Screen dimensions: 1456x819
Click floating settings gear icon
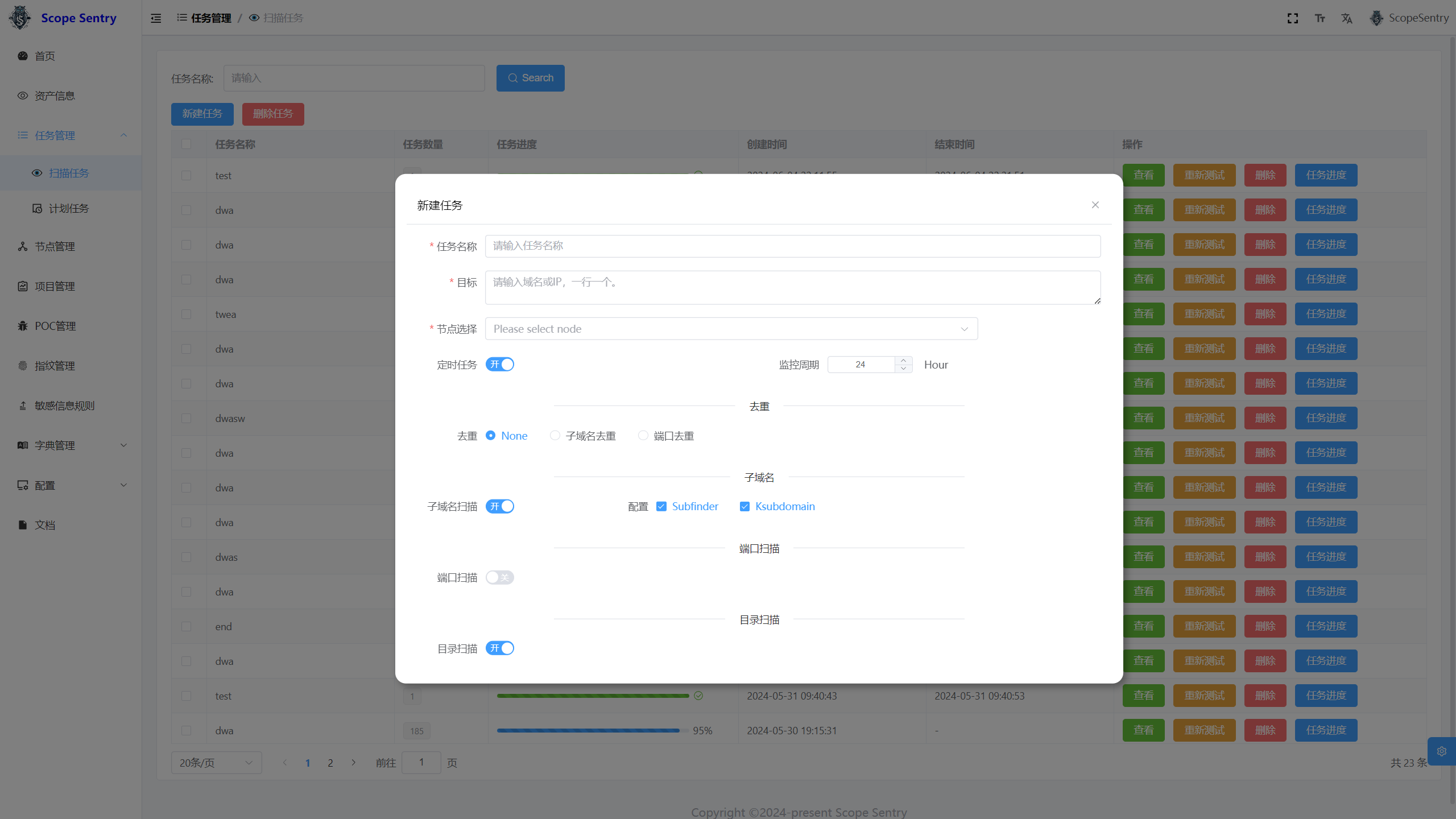click(x=1441, y=751)
